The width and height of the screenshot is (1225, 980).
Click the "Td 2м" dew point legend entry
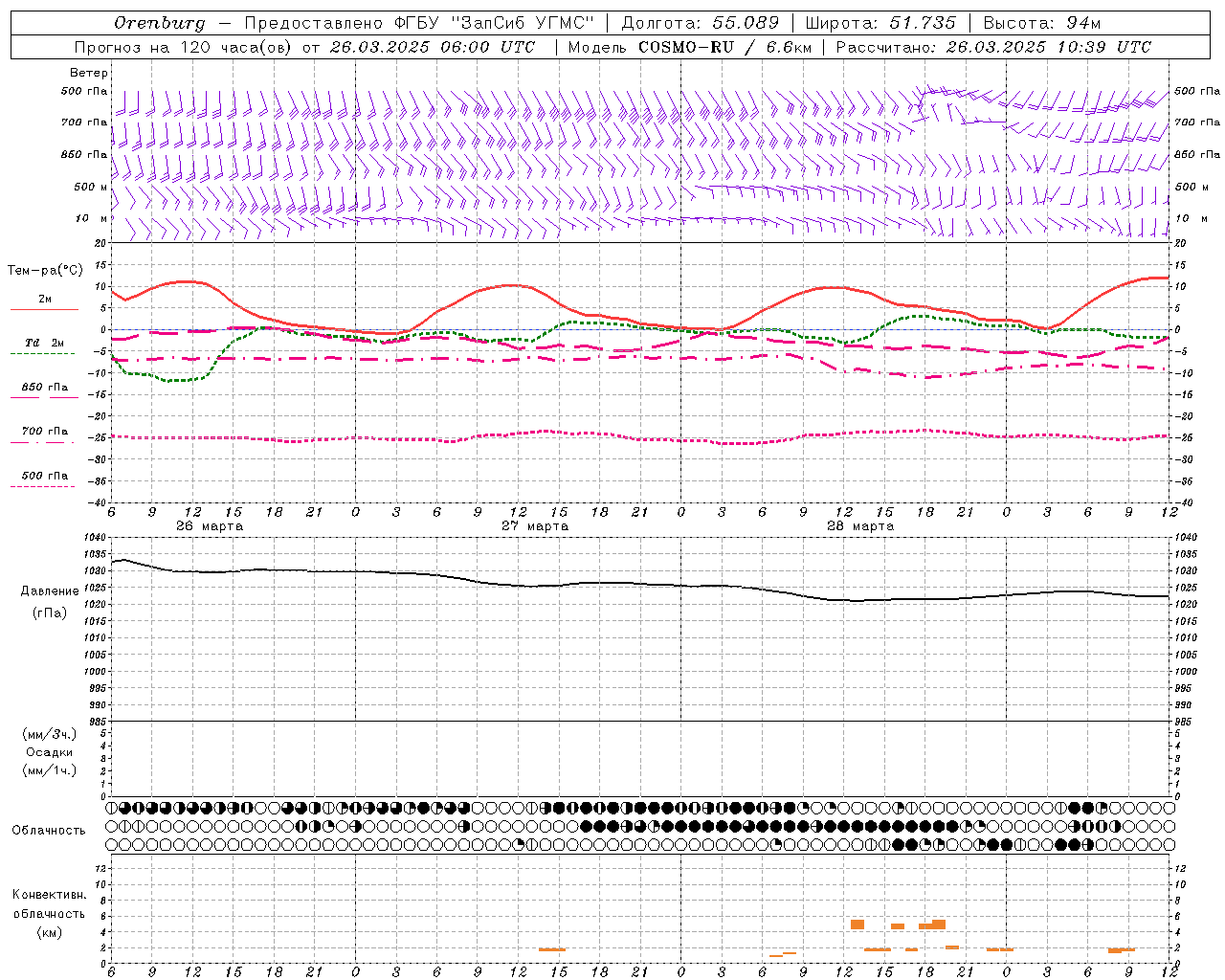(44, 343)
